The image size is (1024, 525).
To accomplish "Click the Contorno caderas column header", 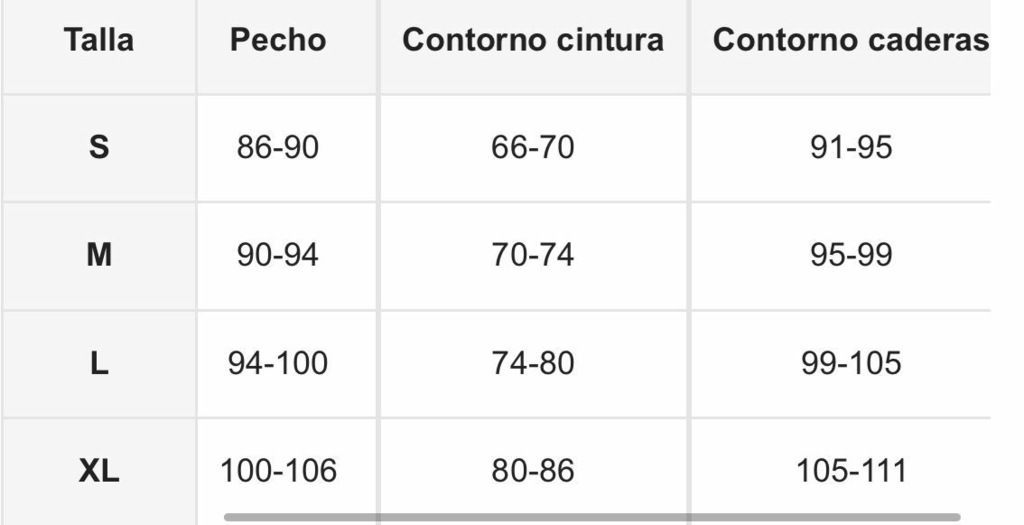I will [850, 40].
